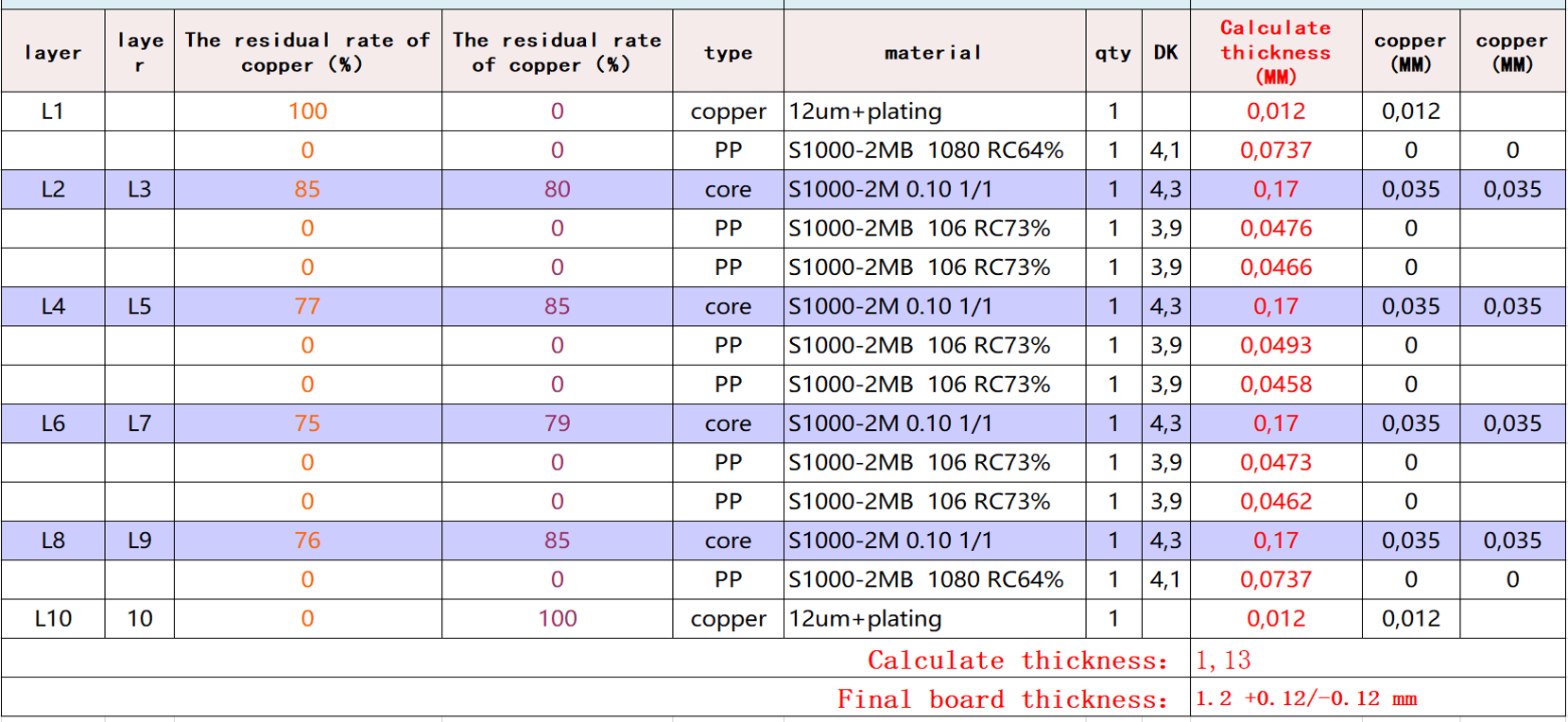Select the calculated thickness 0,0476
The image size is (1568, 722).
1276,229
